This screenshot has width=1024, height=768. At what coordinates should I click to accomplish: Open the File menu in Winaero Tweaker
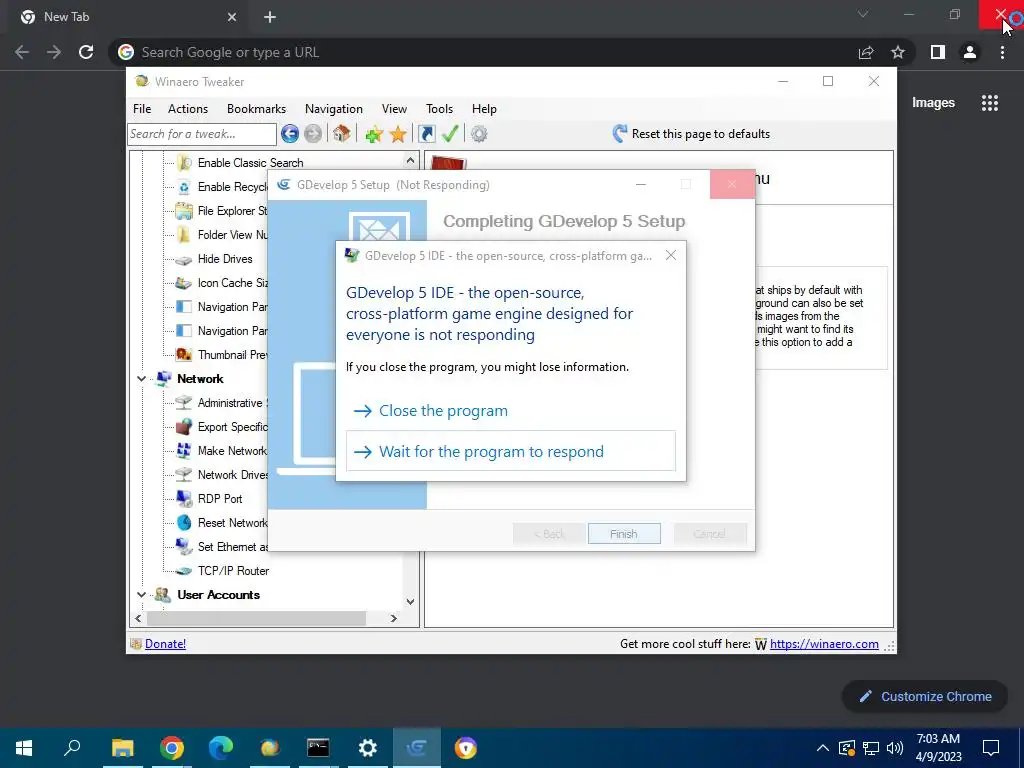point(142,108)
